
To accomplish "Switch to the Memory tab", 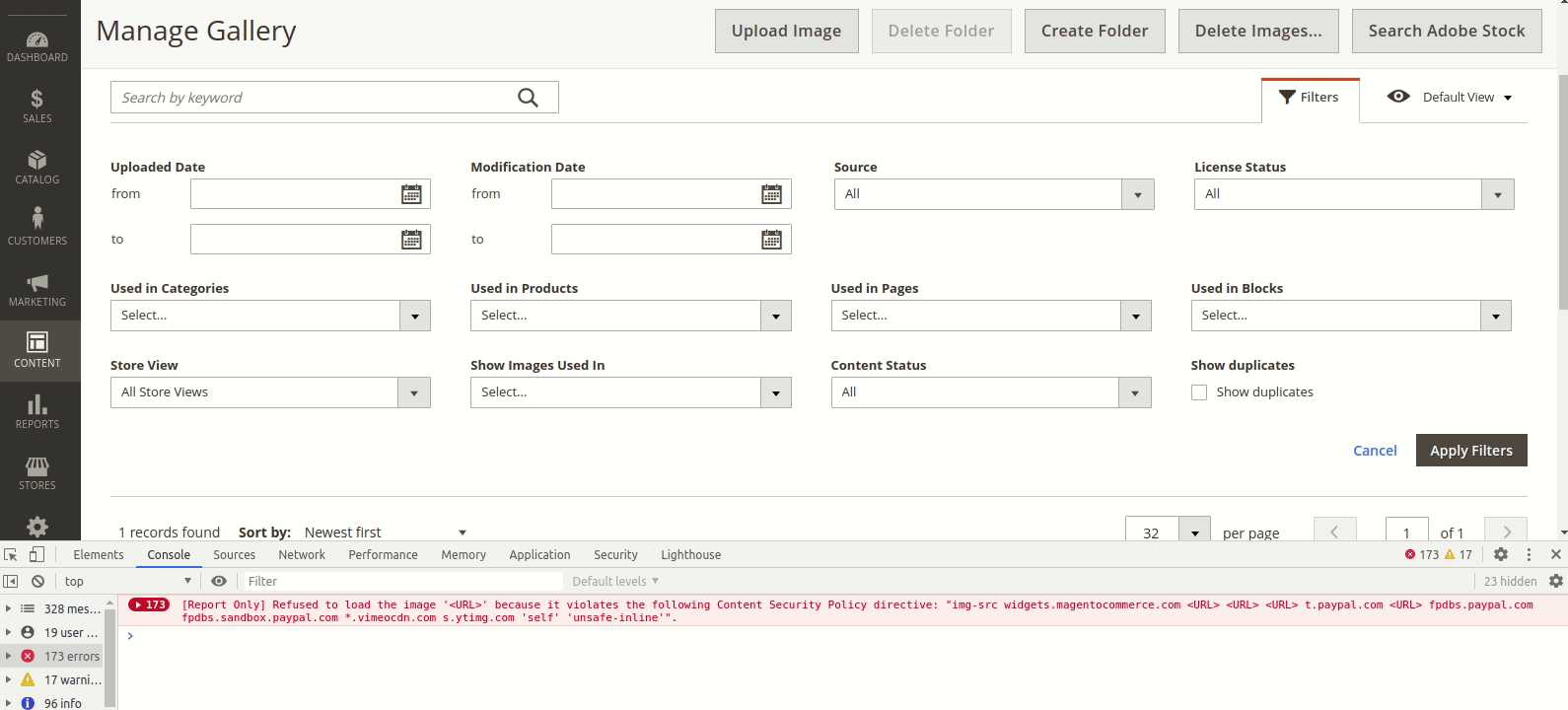I will [463, 555].
